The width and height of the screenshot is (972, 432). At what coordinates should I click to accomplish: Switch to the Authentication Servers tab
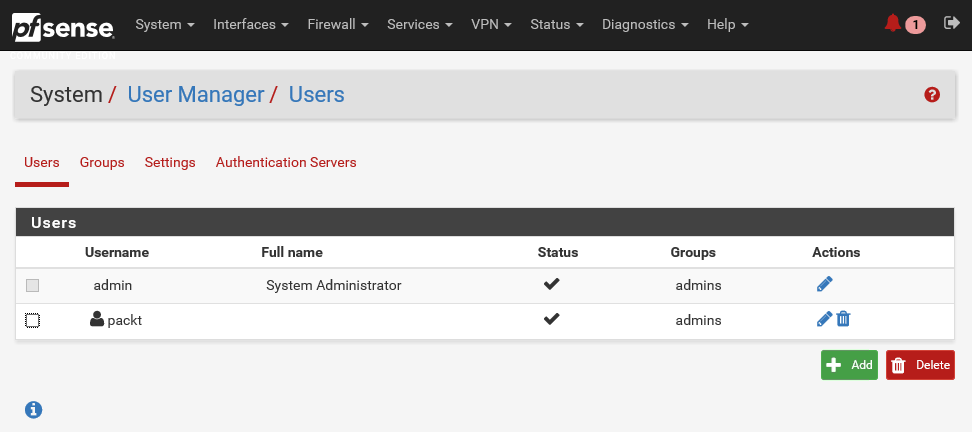(x=286, y=162)
